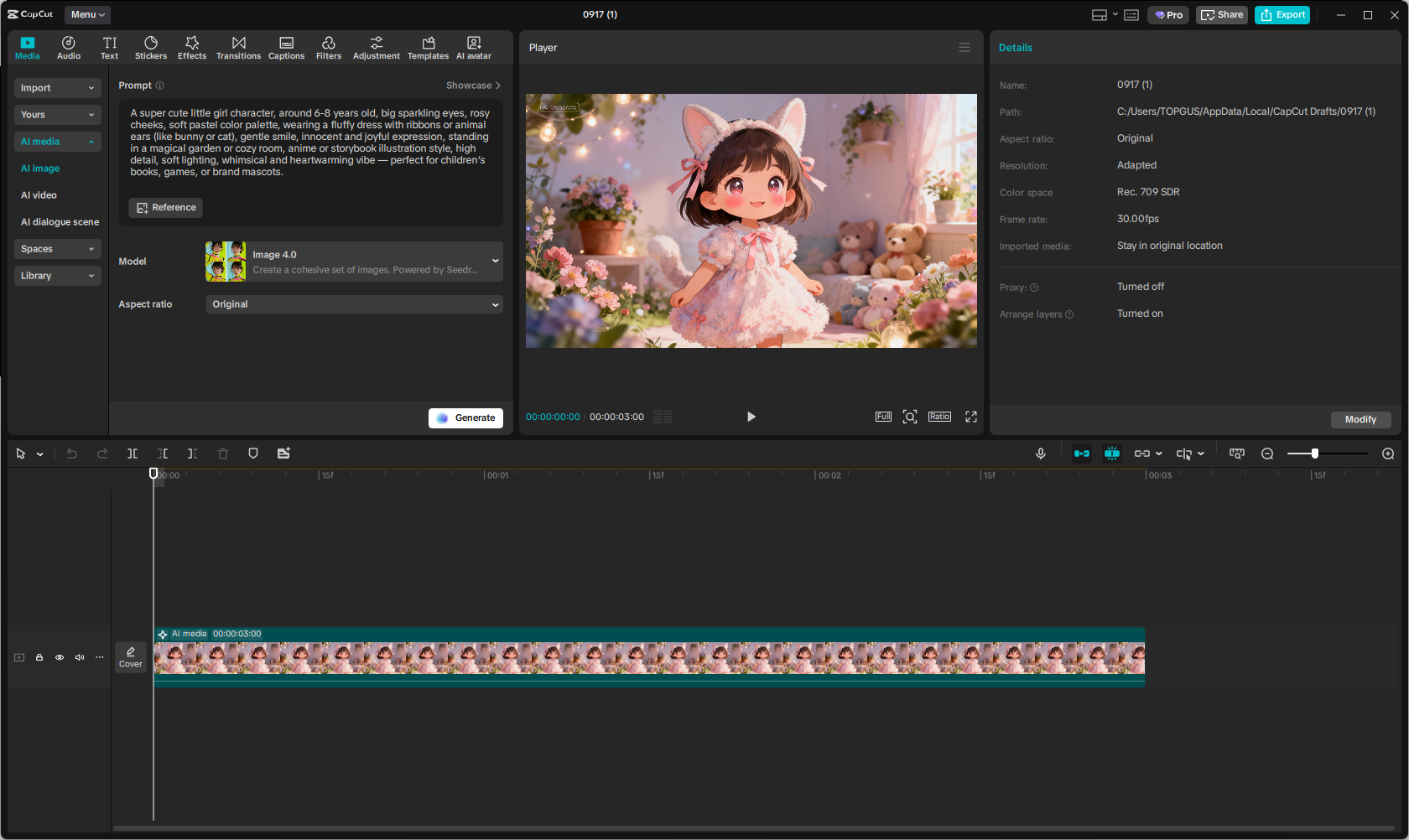Open the player fullscreen icon
Image resolution: width=1409 pixels, height=840 pixels.
tap(971, 417)
